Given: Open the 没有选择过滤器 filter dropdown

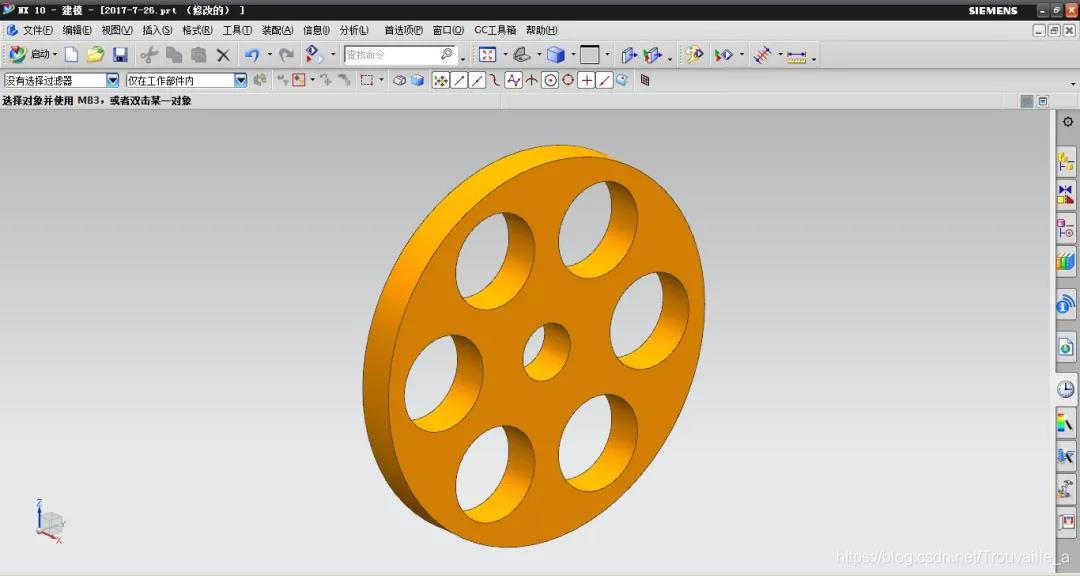Looking at the screenshot, I should (112, 81).
